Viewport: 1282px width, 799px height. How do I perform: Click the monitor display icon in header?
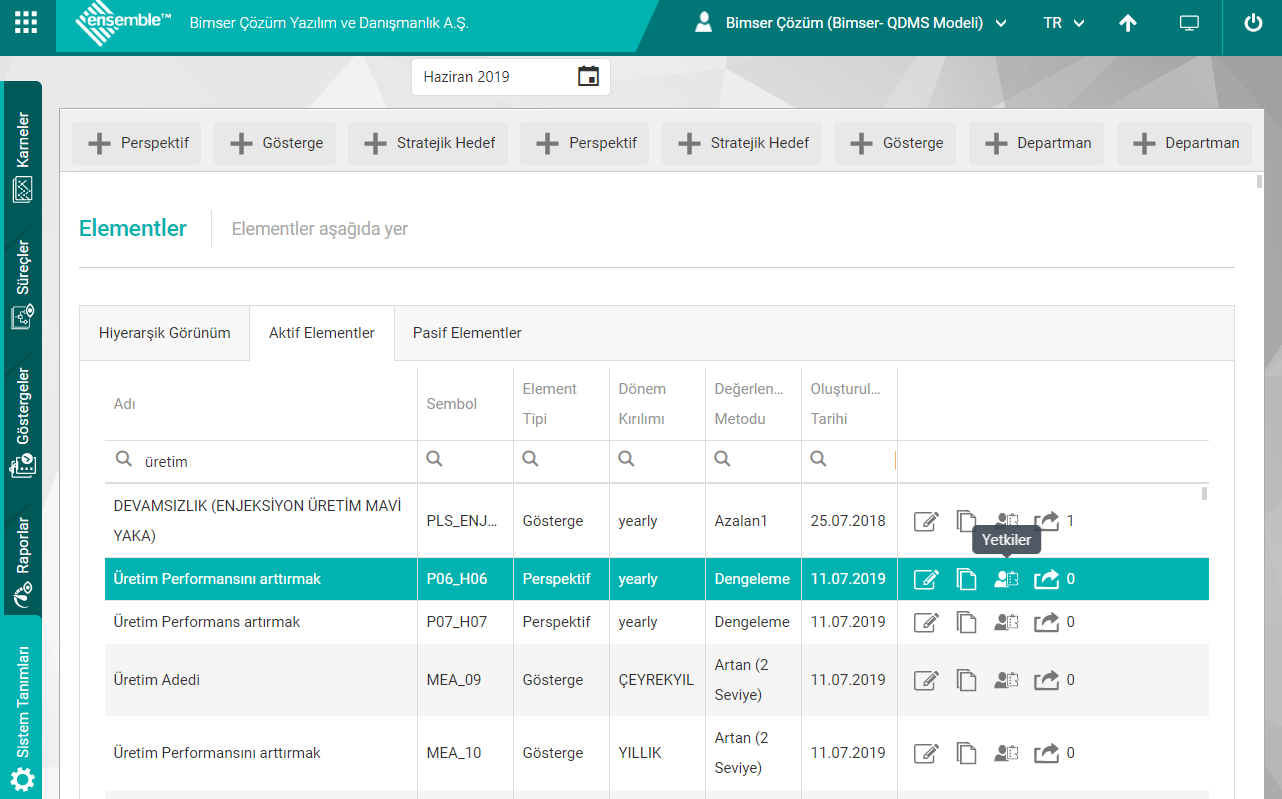[1189, 23]
